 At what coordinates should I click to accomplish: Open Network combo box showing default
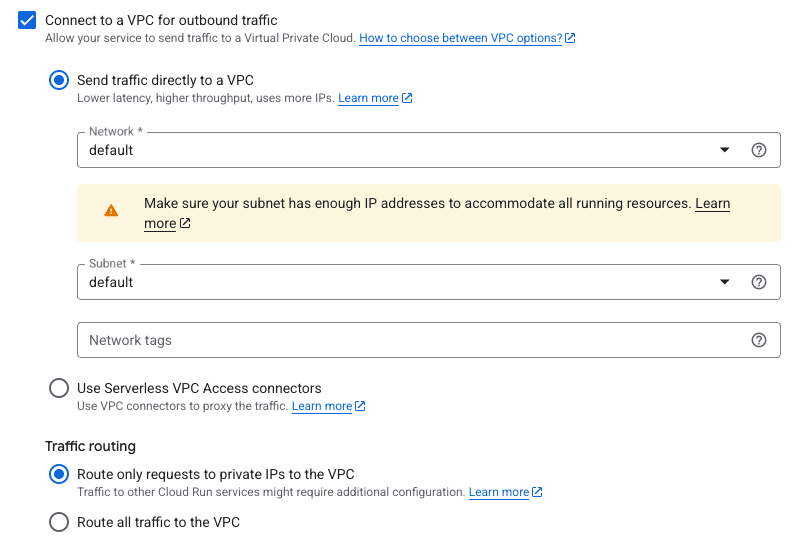point(400,150)
